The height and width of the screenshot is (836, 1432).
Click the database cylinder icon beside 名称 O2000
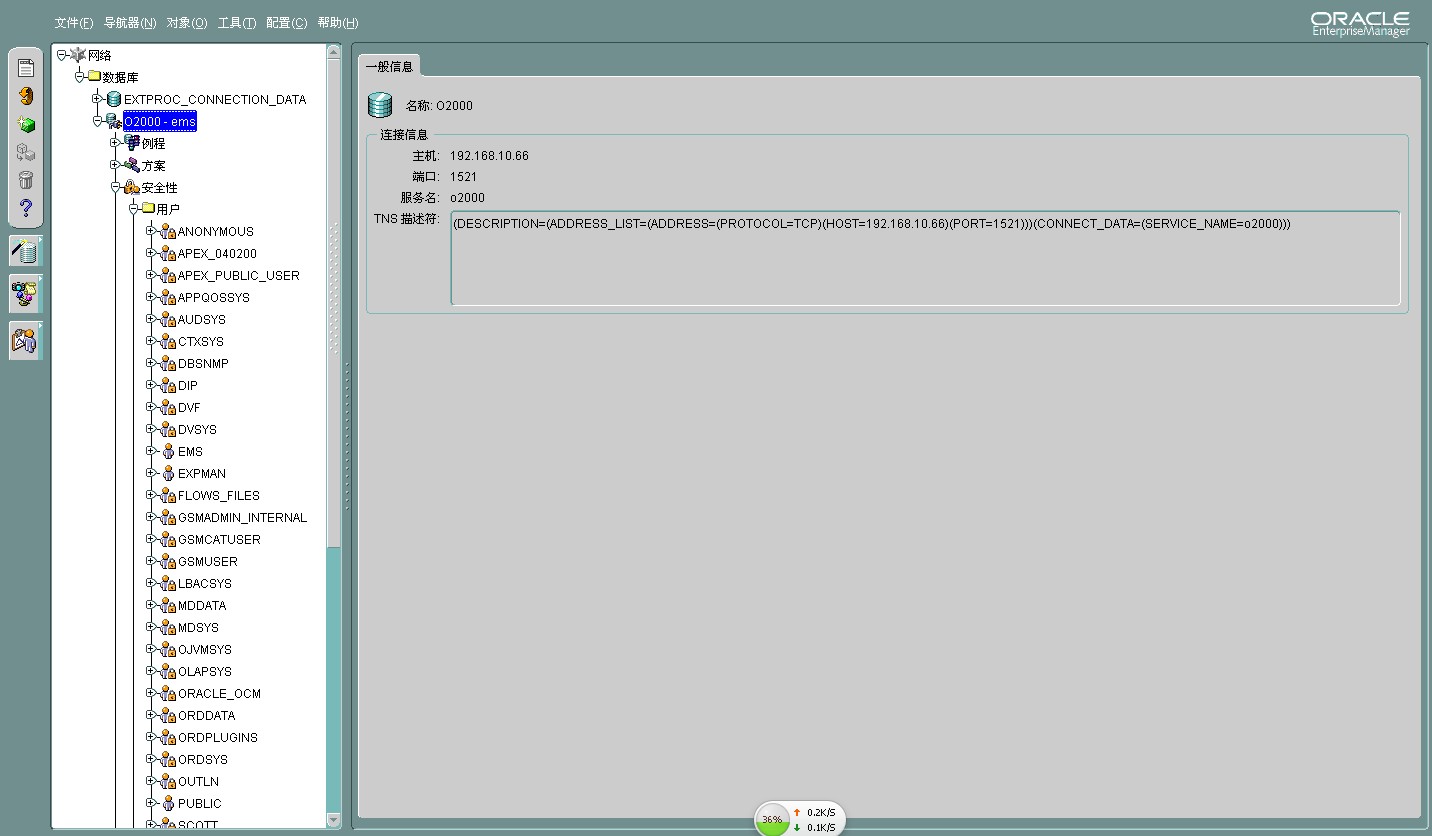[380, 105]
